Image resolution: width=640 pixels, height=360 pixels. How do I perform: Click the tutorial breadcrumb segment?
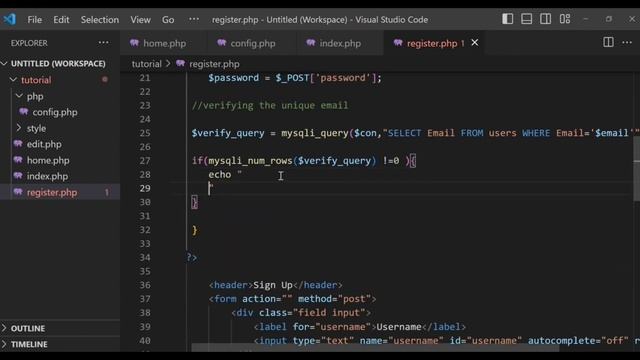147,64
